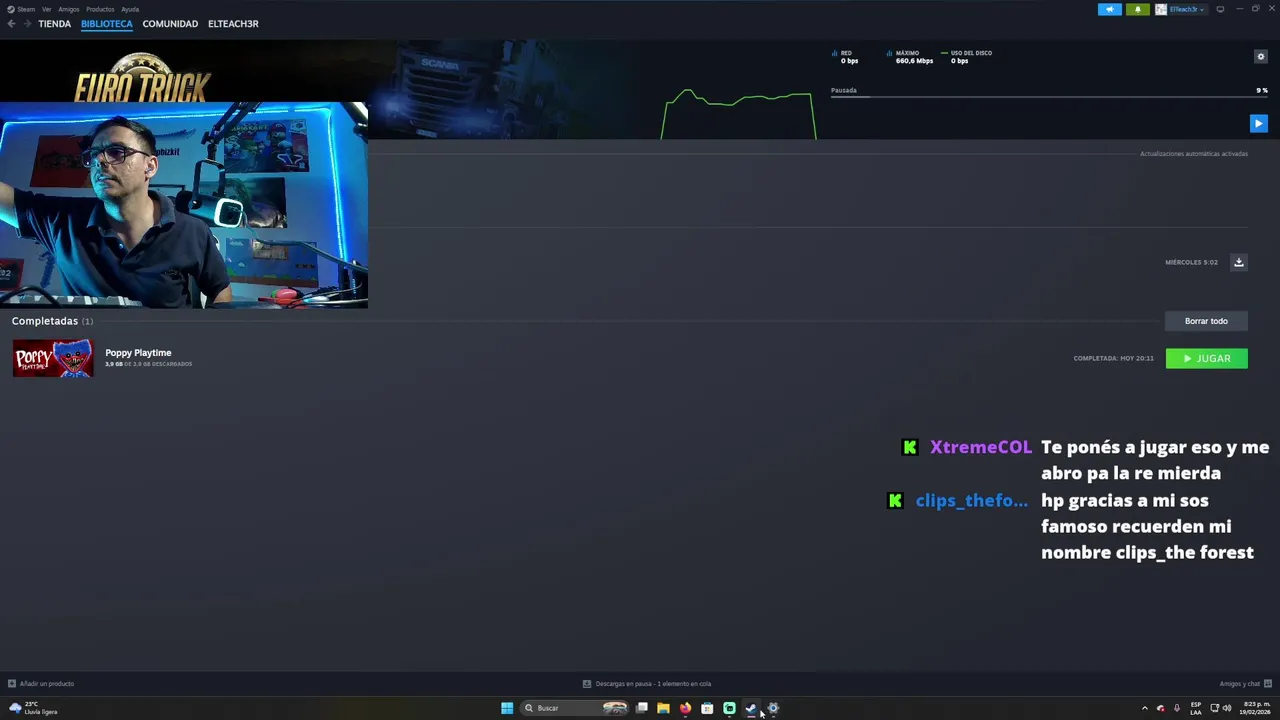Click the network download graph
Screen dimensions: 1280x720
coord(738,114)
